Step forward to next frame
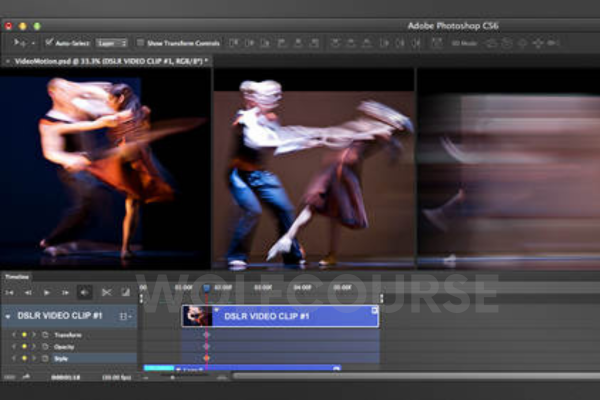The height and width of the screenshot is (400, 600). [66, 292]
